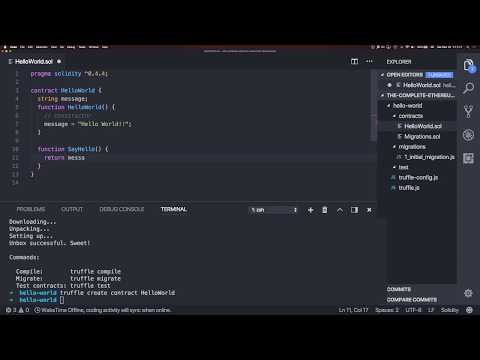480x360 pixels.
Task: Switch to the Problems tab
Action: tap(31, 209)
